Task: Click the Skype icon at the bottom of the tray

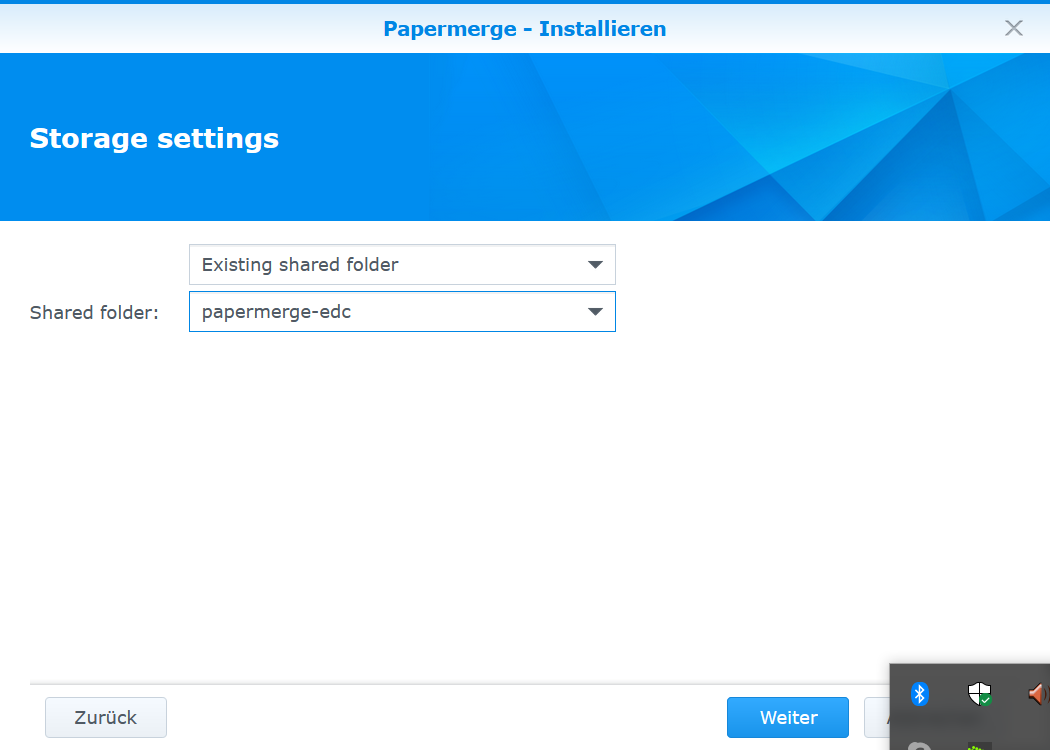Action: click(x=918, y=745)
